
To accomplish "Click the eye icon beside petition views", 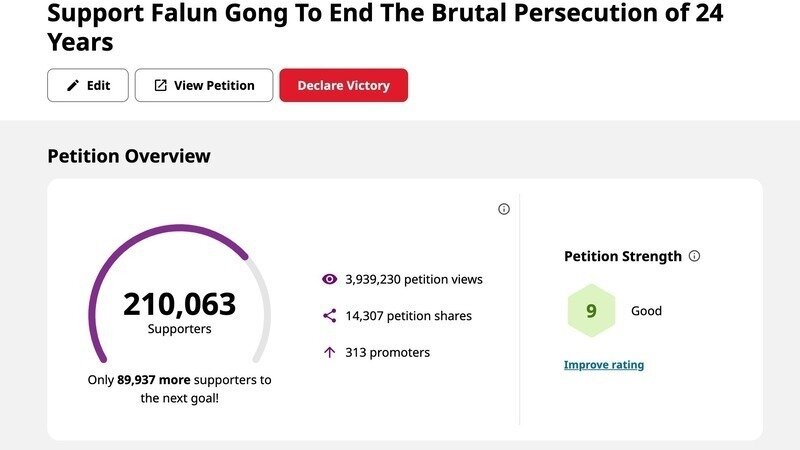I will (x=329, y=280).
